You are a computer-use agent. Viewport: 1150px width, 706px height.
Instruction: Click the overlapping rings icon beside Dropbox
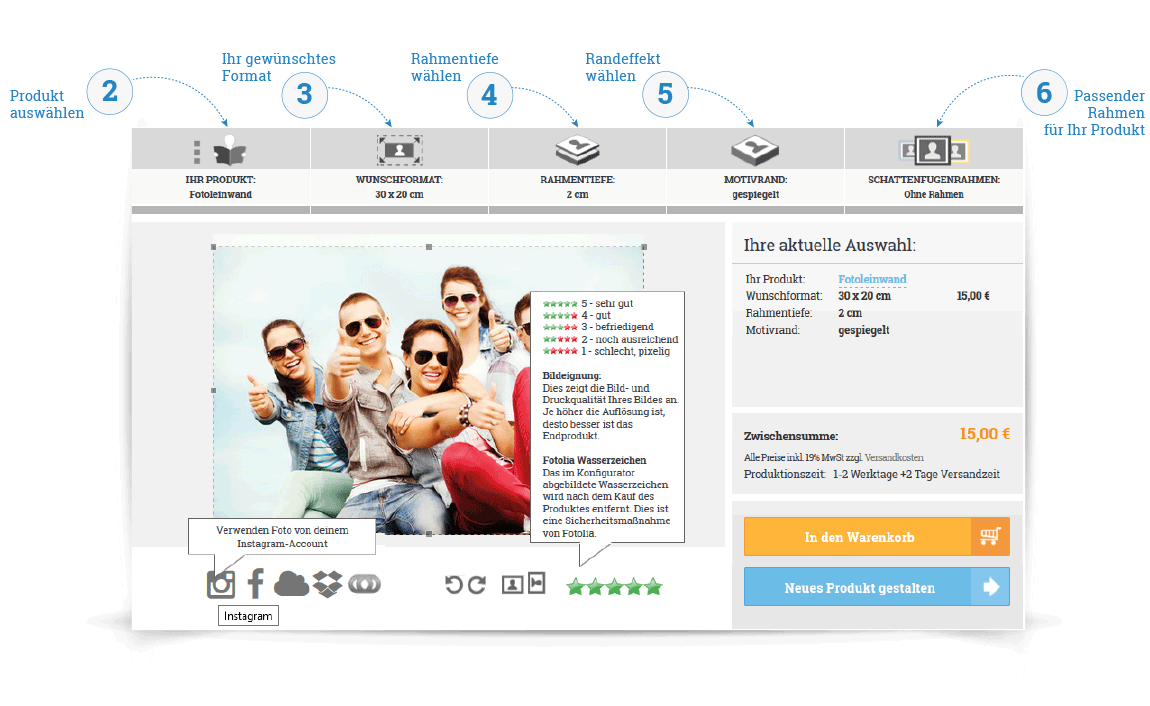click(x=364, y=584)
